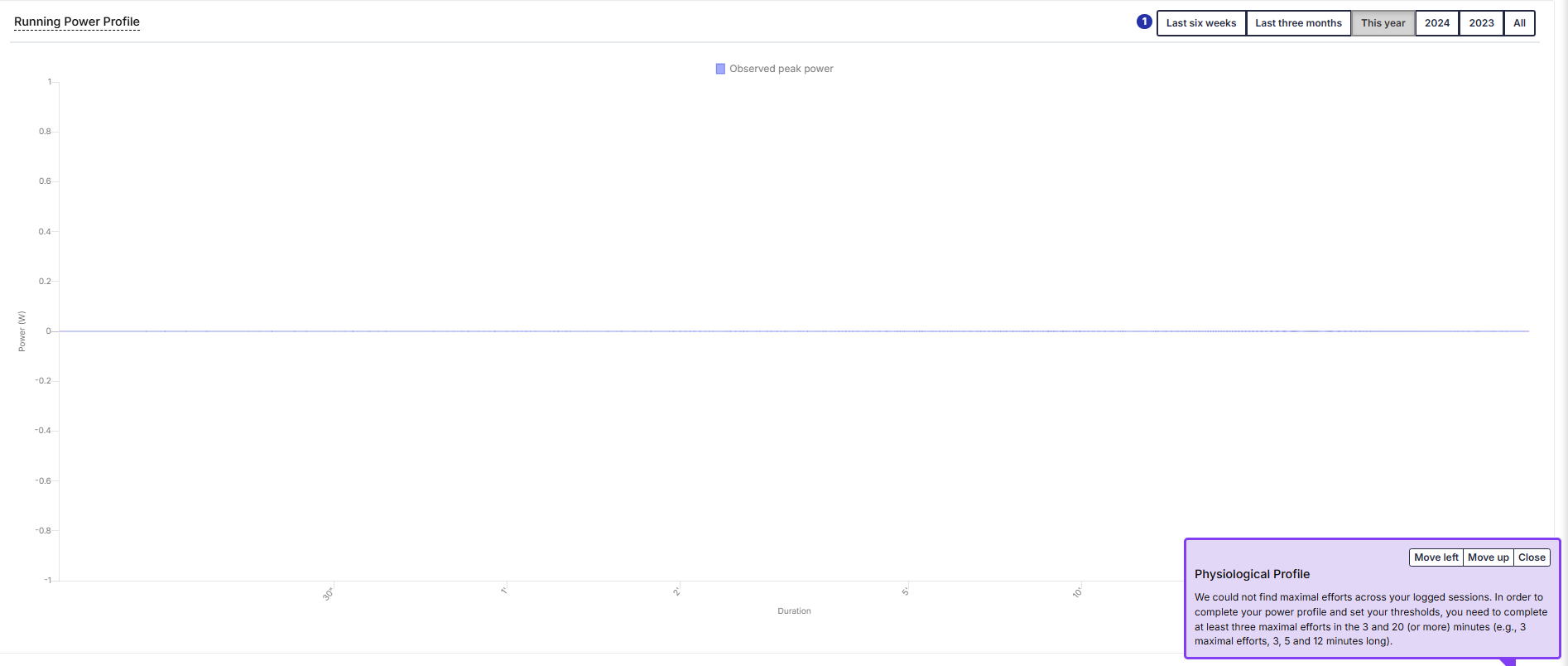
Task: Click the maximal efforts message text
Action: pos(1370,619)
